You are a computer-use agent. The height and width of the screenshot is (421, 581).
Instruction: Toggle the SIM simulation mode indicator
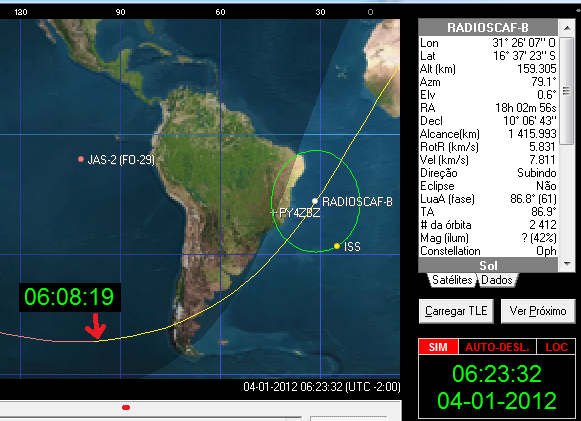point(438,347)
